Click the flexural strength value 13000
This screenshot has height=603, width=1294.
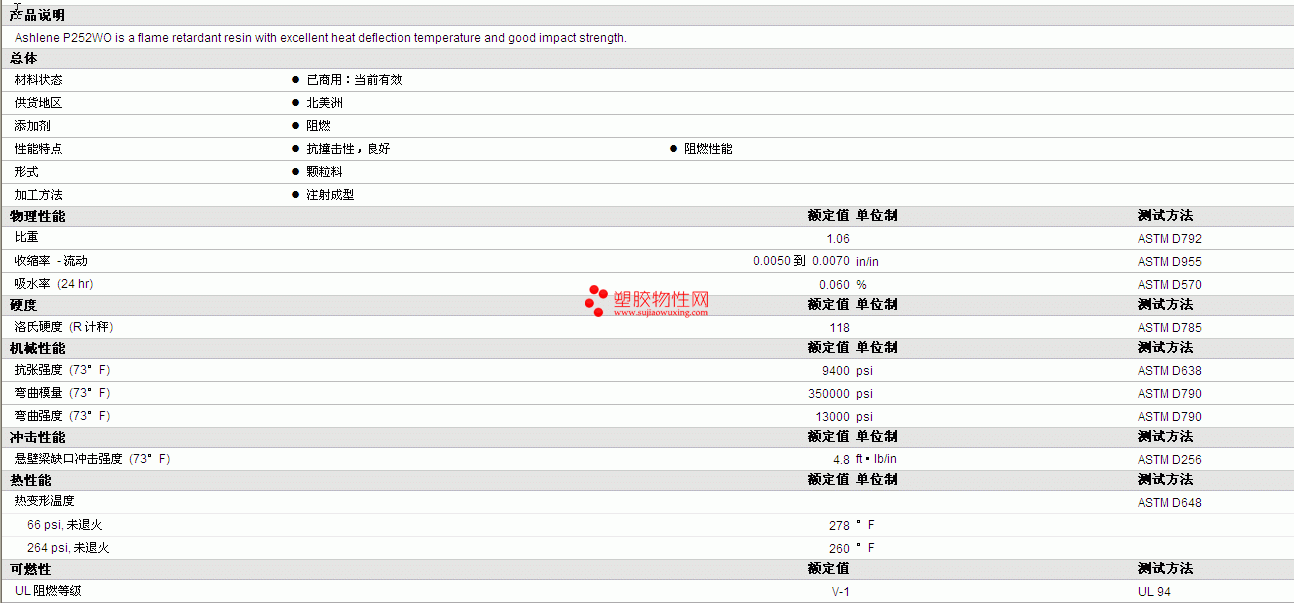coord(833,417)
